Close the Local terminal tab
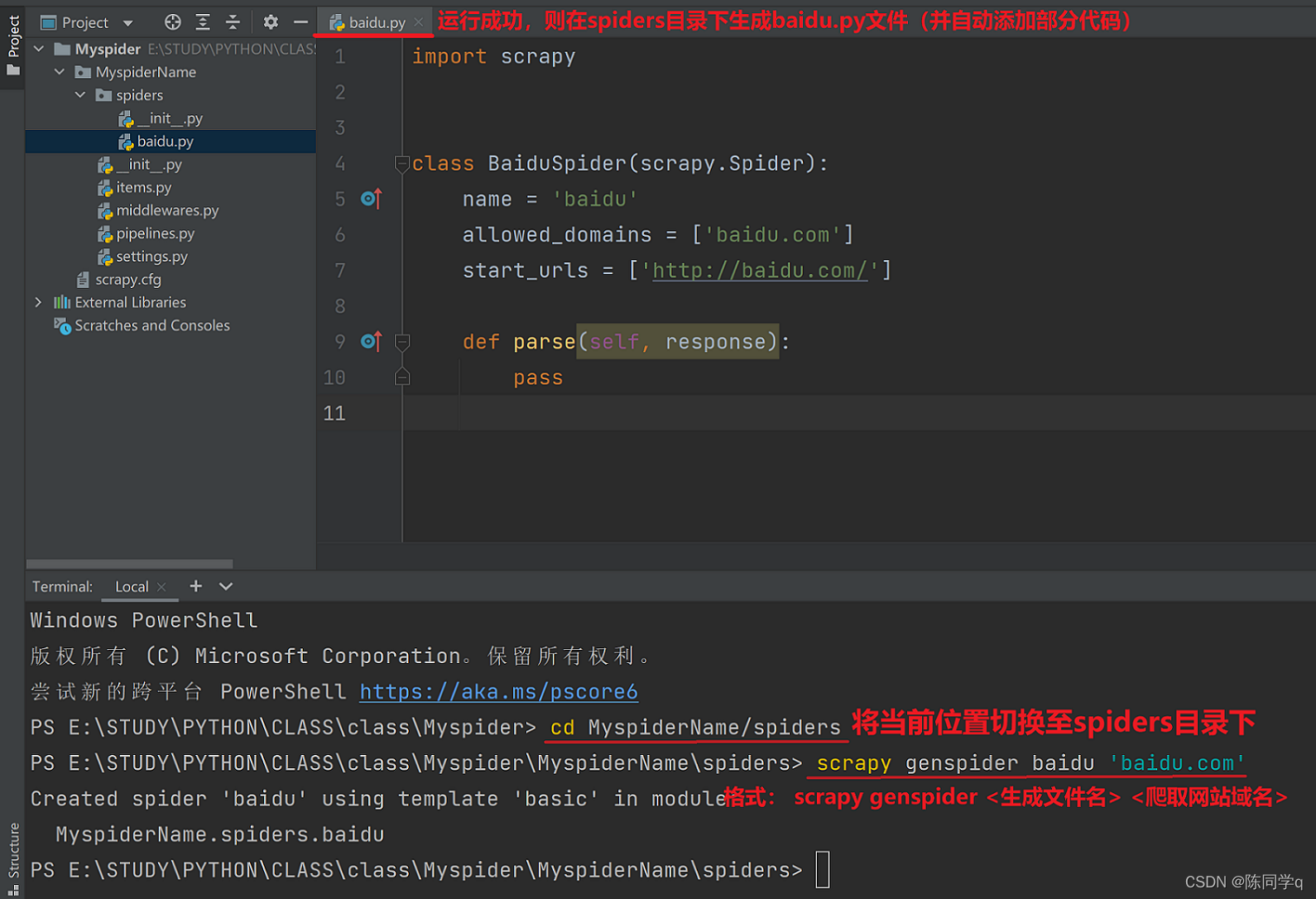 coord(161,587)
